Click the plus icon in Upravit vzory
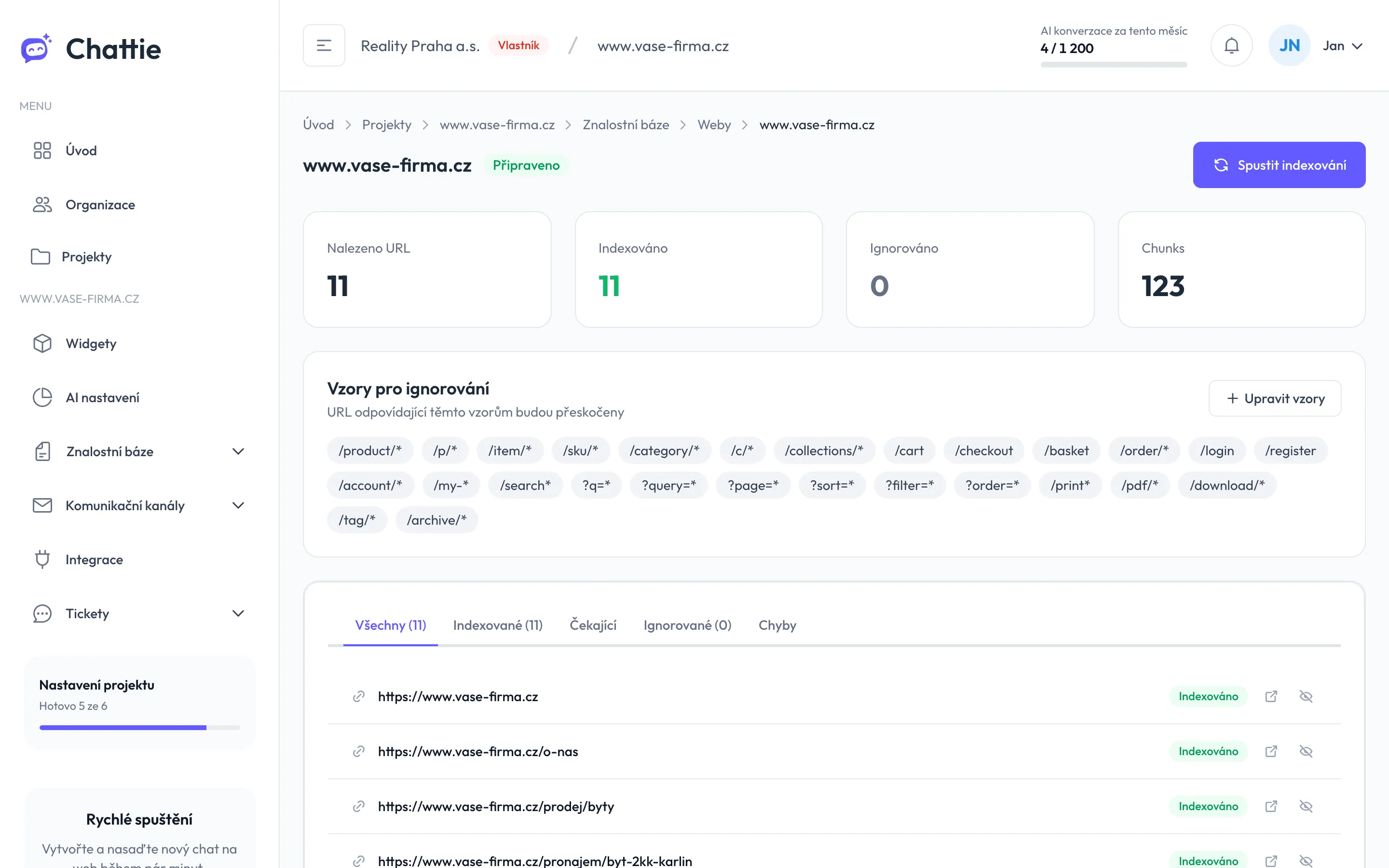1389x868 pixels. [x=1232, y=398]
